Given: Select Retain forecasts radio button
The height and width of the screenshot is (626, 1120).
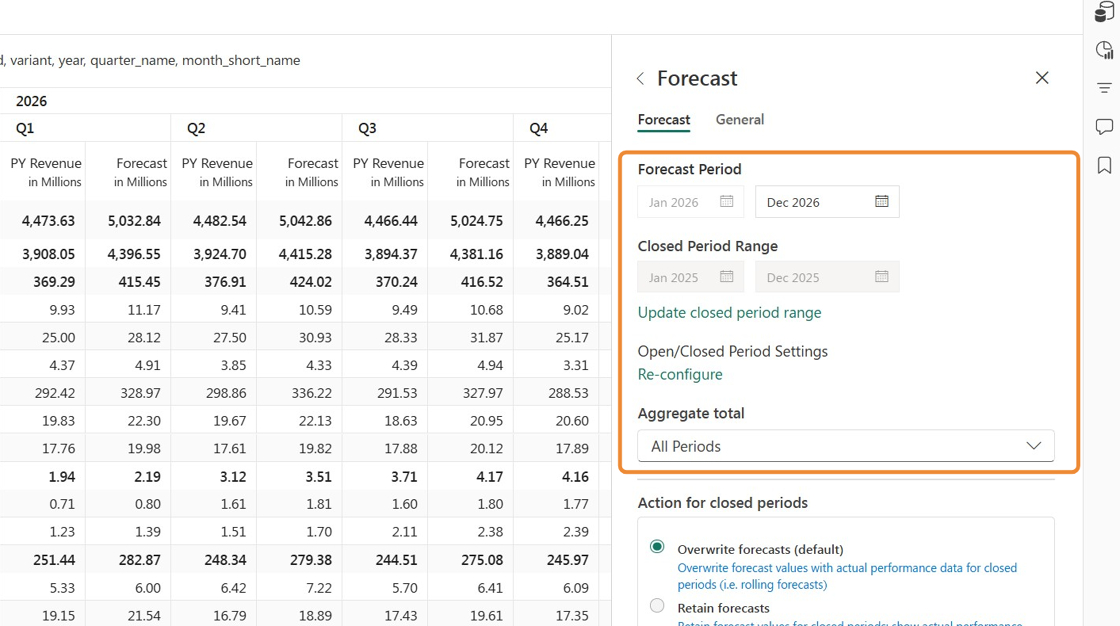Looking at the screenshot, I should [657, 606].
